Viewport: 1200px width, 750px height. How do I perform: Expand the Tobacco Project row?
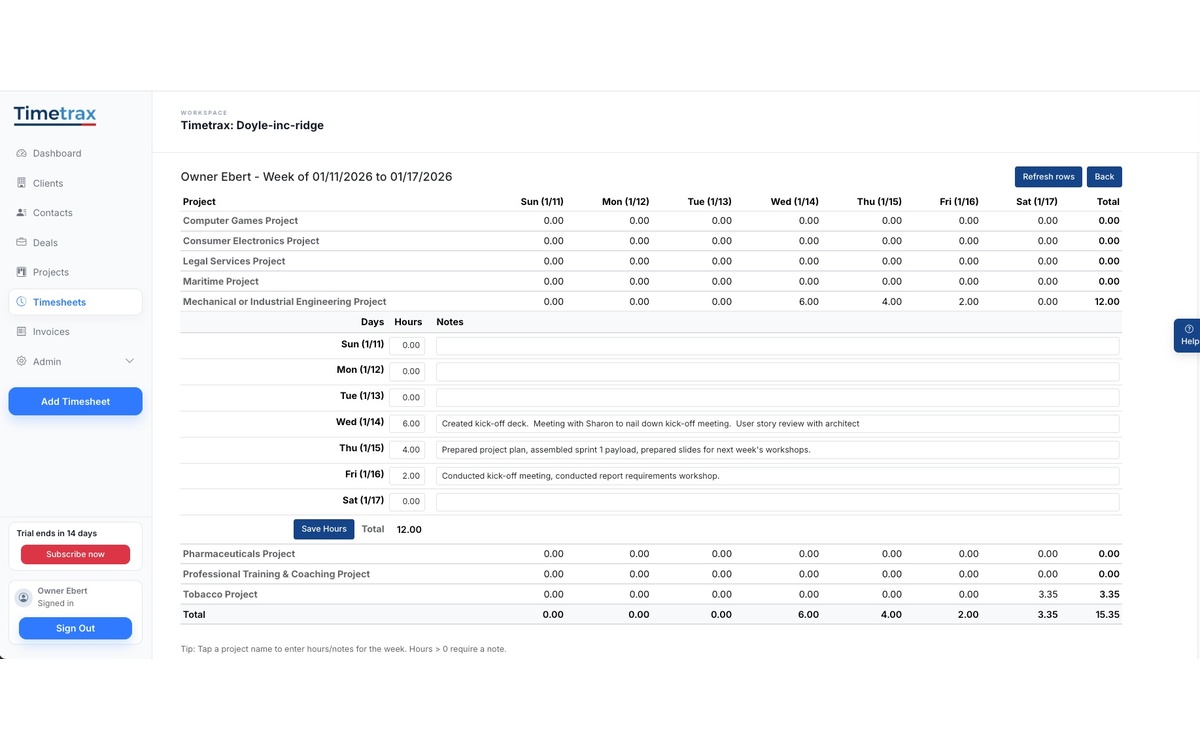pos(220,594)
